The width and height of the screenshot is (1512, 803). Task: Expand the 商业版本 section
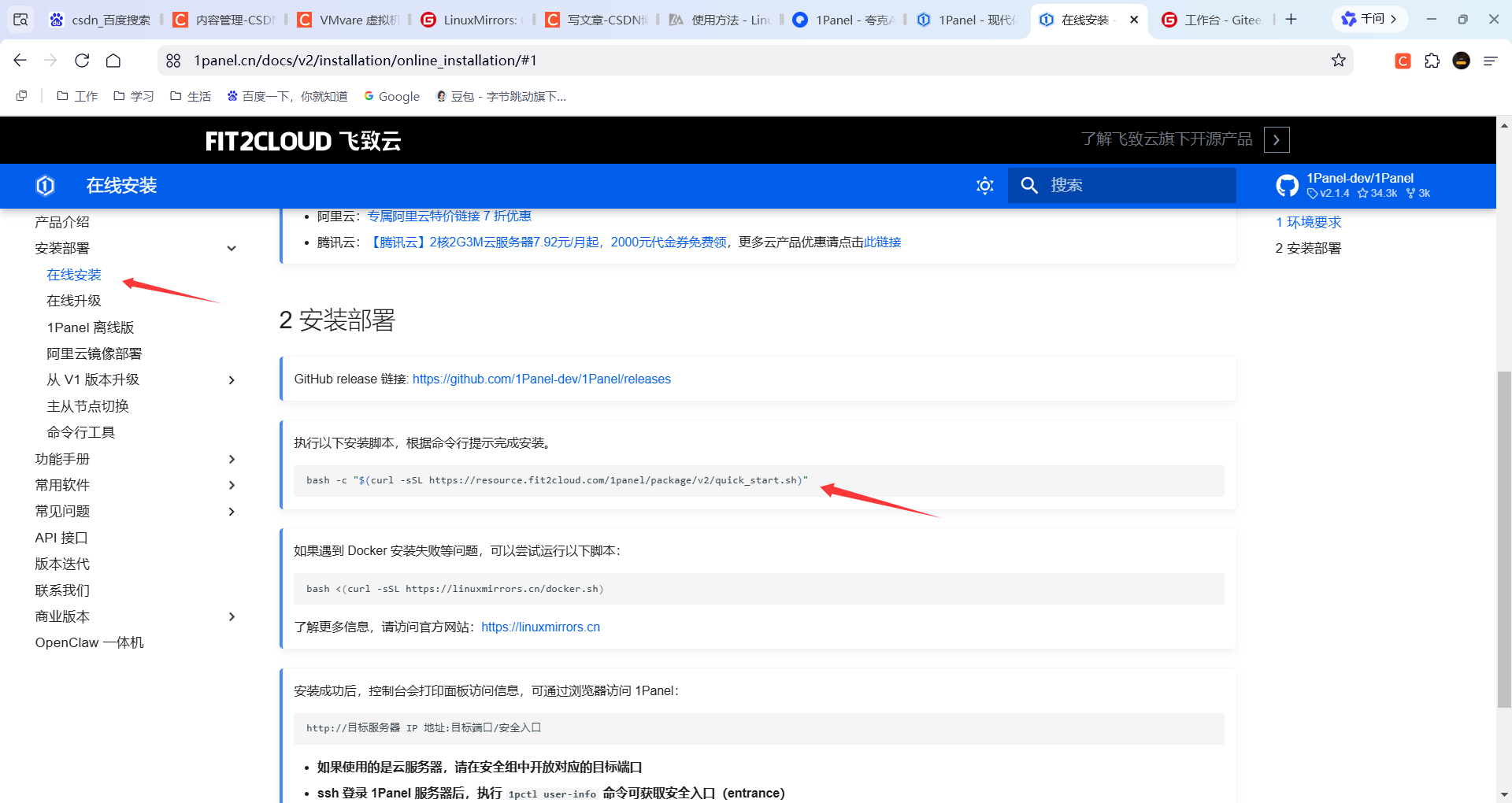click(232, 616)
